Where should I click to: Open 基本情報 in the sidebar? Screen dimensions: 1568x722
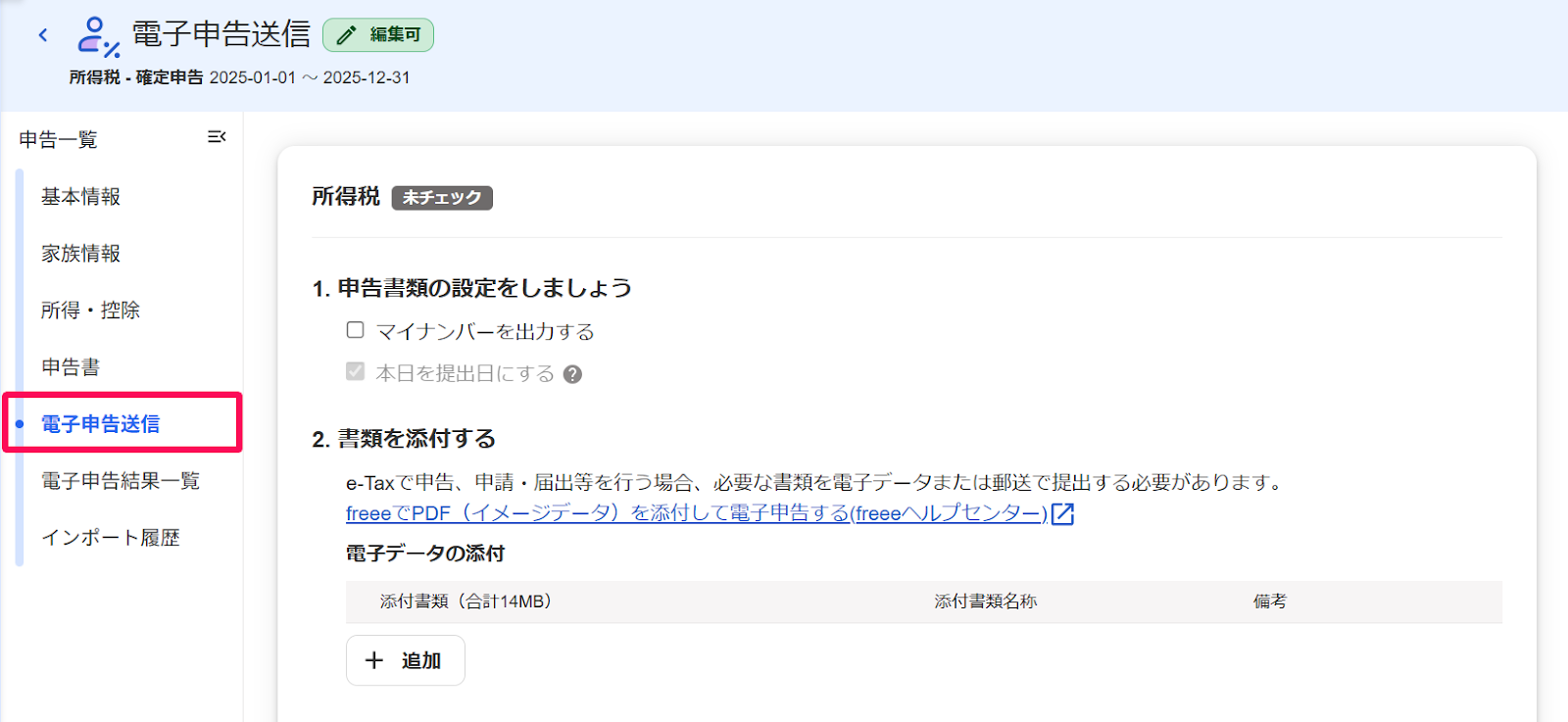pos(80,197)
